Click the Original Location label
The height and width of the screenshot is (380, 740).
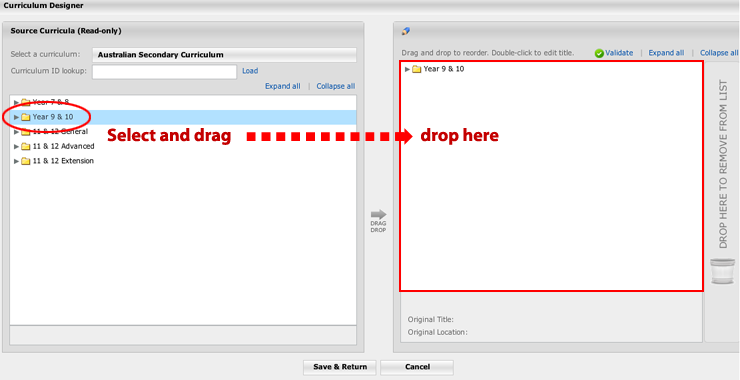click(x=437, y=332)
